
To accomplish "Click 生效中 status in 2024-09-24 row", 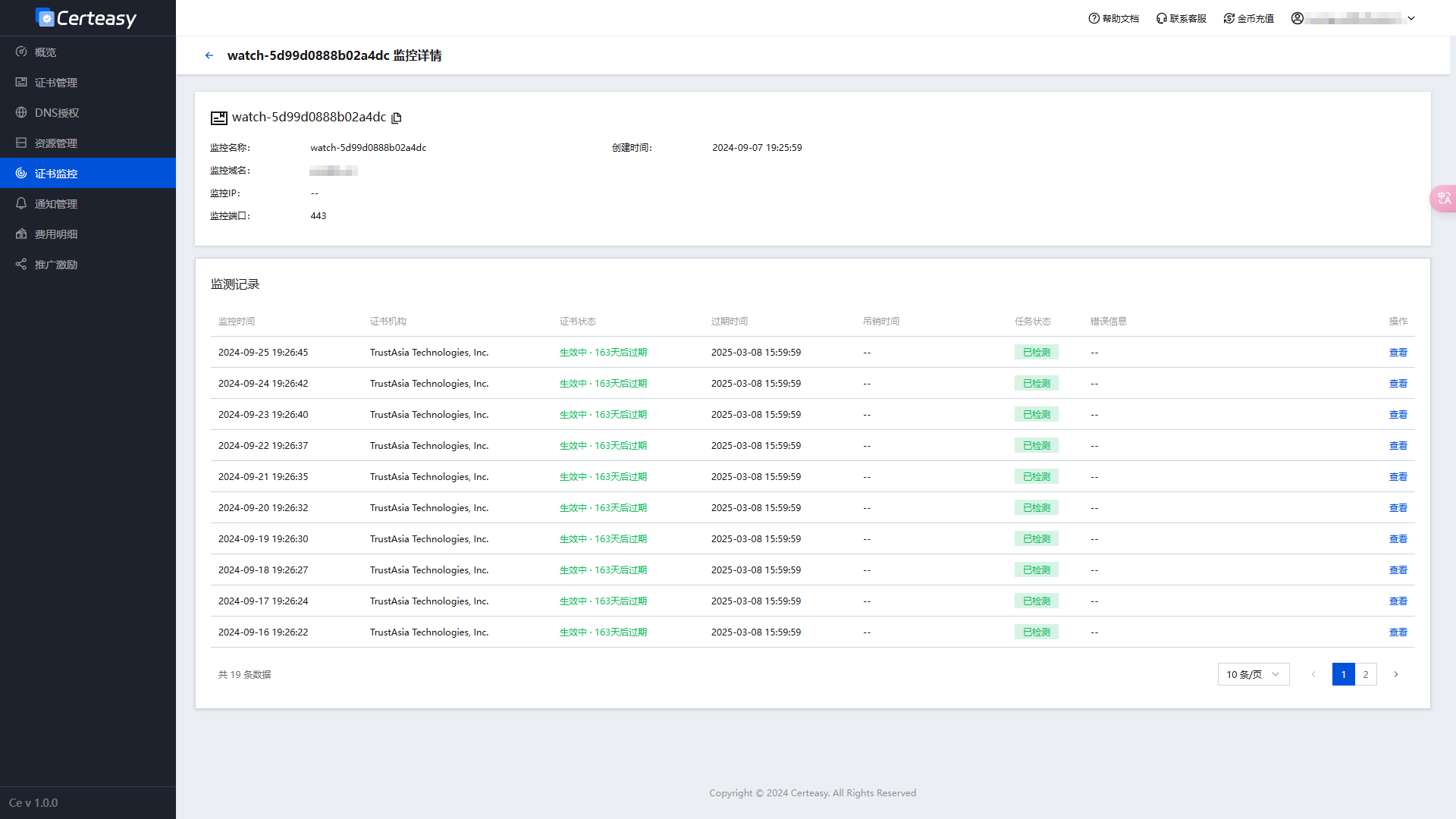I will pyautogui.click(x=603, y=384).
